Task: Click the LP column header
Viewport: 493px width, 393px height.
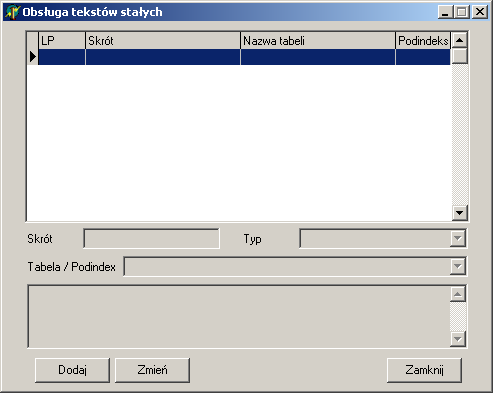Action: 62,41
